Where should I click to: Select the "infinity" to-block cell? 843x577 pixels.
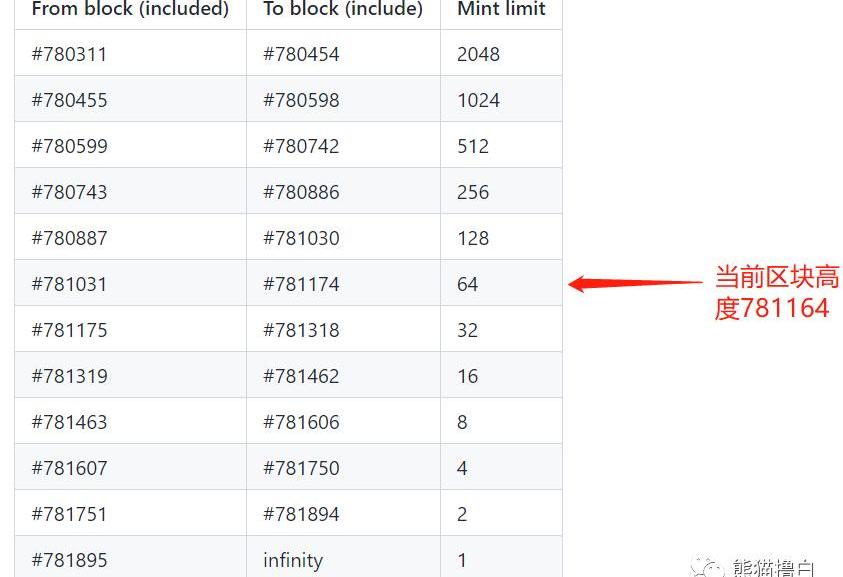click(293, 560)
